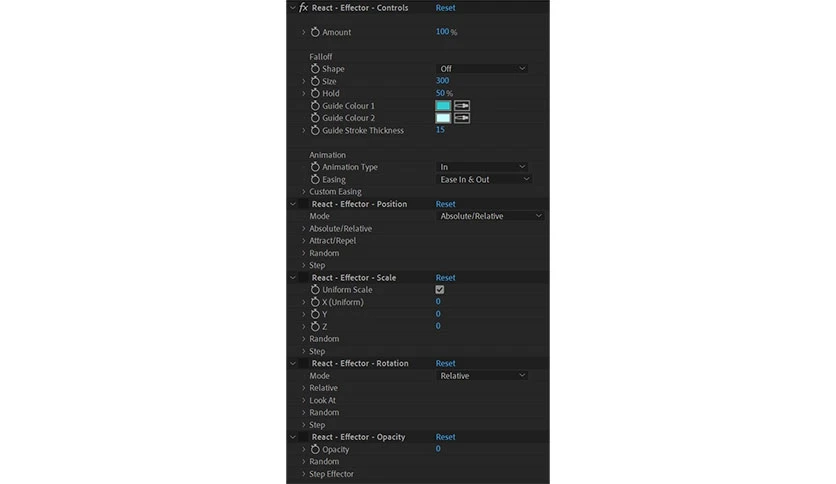Toggle the Amount stopwatch

(315, 32)
